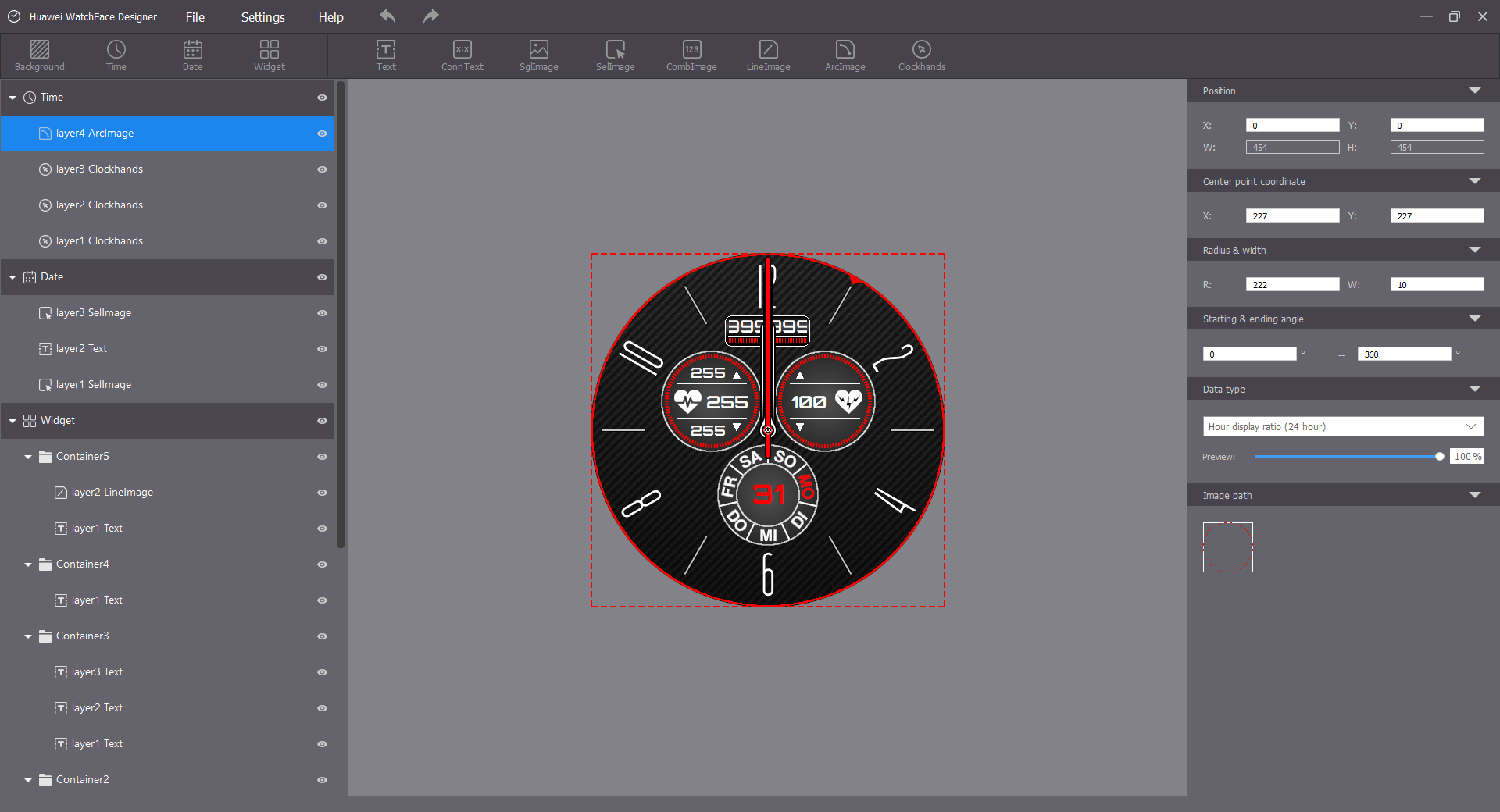Open the Date tool in toolbar
This screenshot has height=812, width=1500.
[x=192, y=55]
